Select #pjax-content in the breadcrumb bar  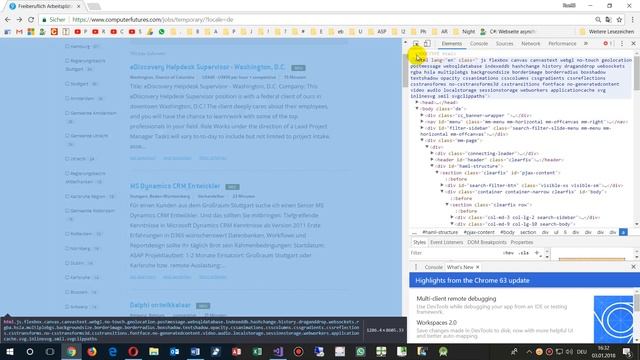pos(479,232)
